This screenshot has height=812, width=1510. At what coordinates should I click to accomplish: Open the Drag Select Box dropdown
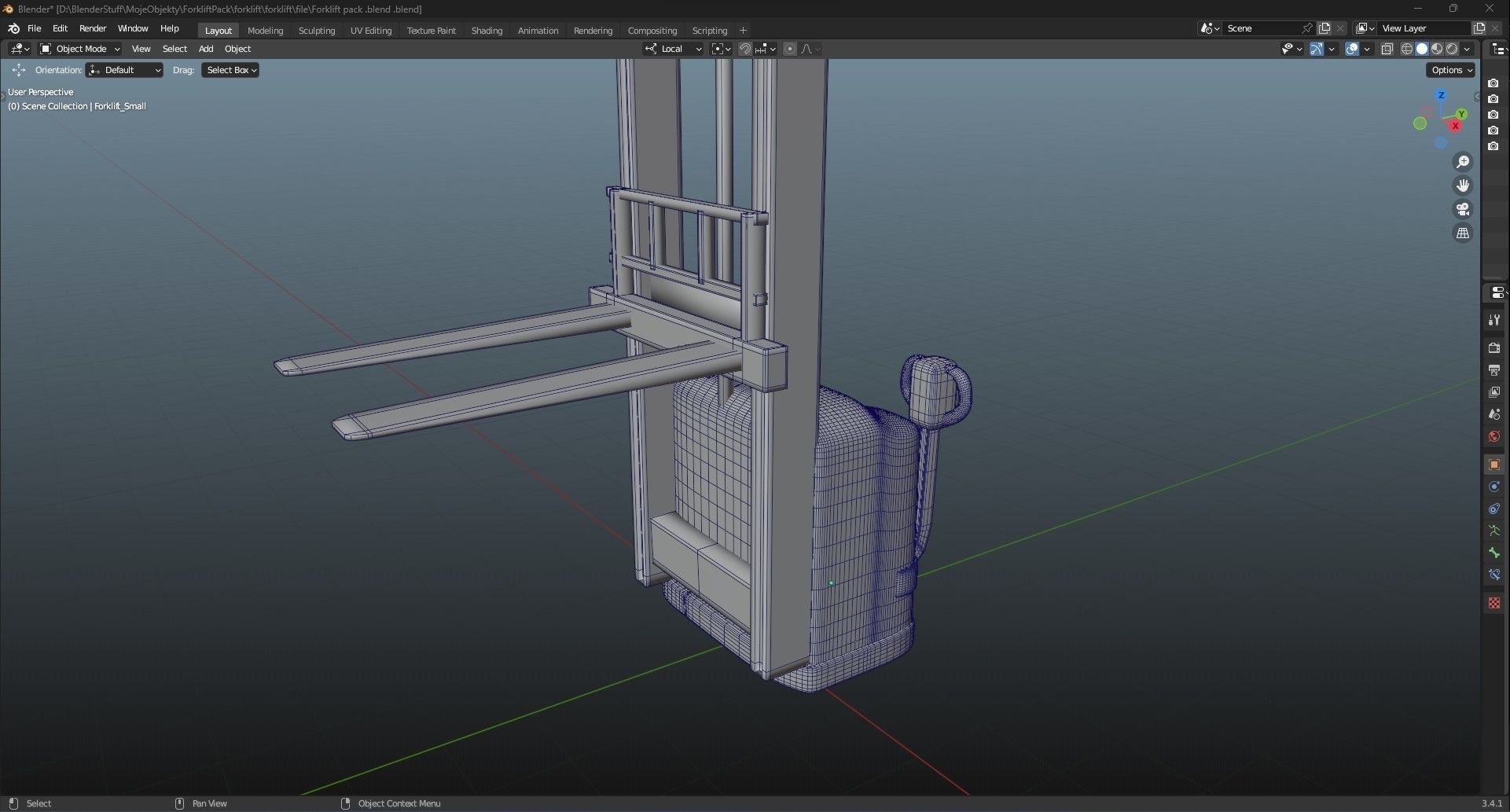(x=230, y=70)
